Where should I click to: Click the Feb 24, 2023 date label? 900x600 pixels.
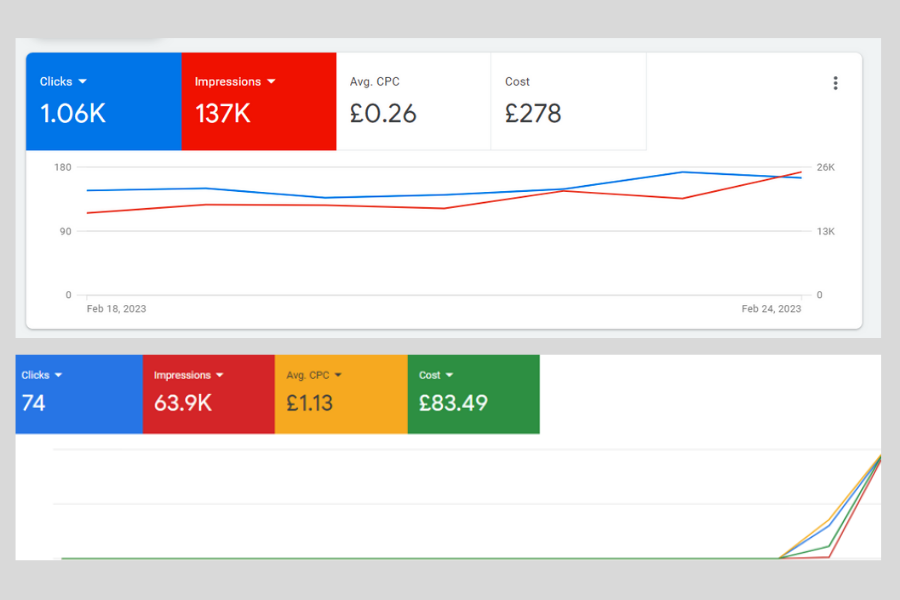click(771, 309)
